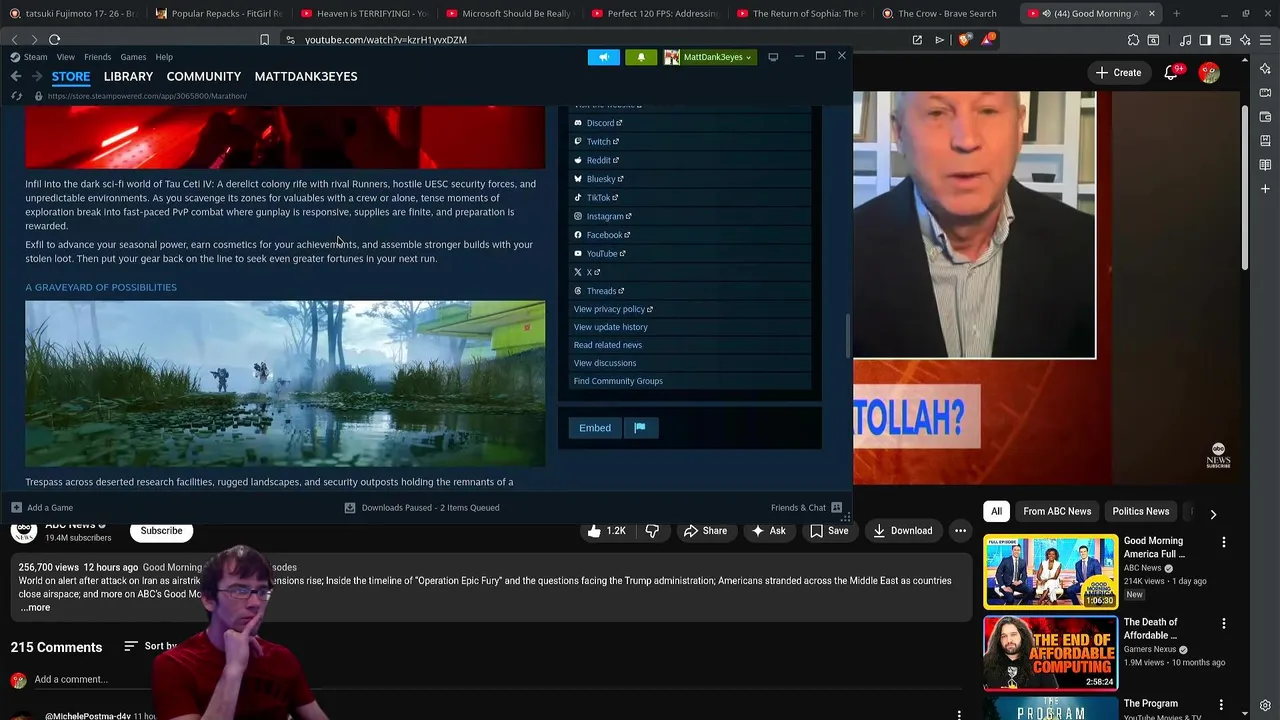Go back in Steam store navigation
This screenshot has width=1280, height=720.
tap(16, 76)
